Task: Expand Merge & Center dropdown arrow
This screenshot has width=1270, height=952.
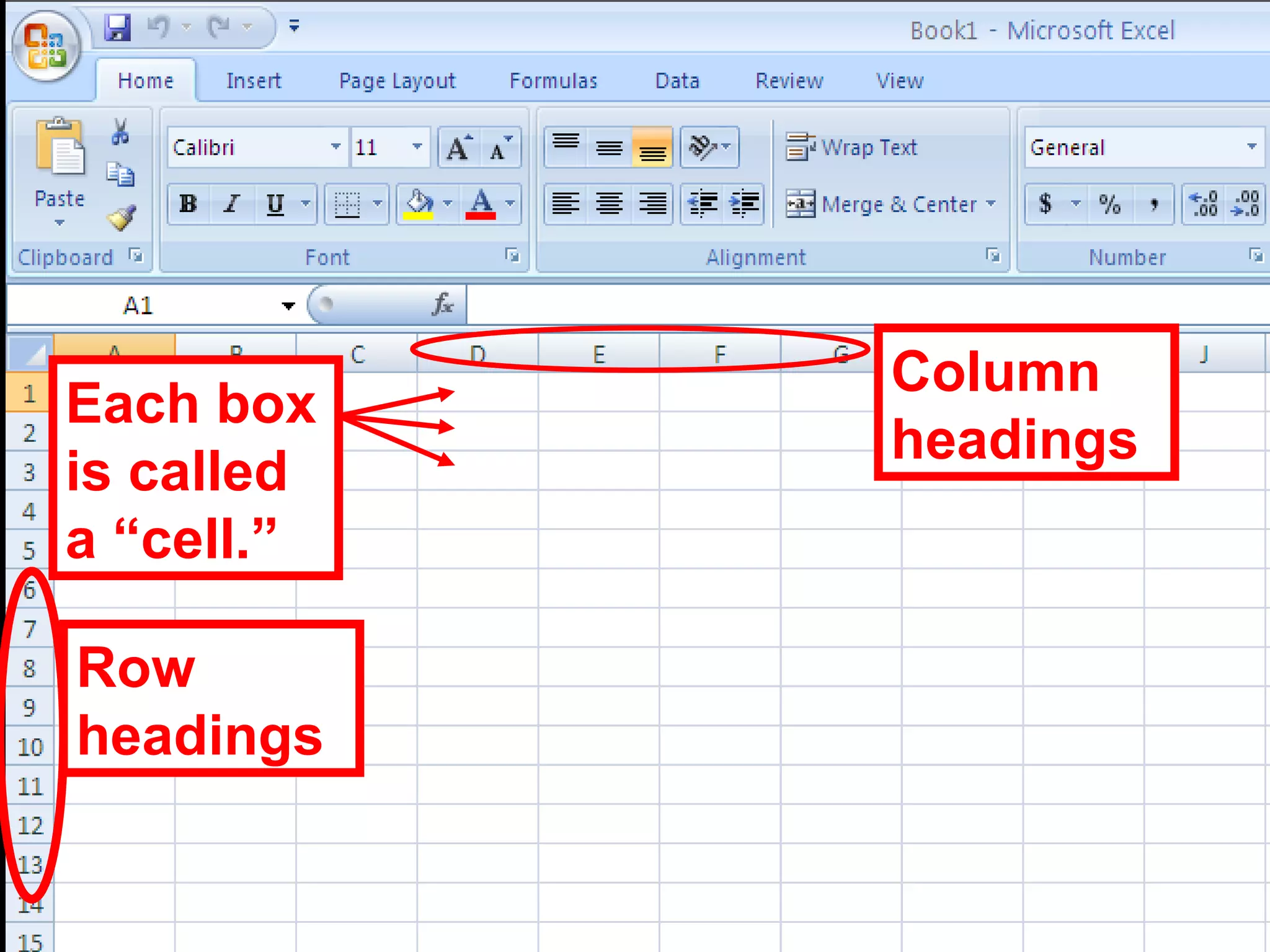Action: [x=991, y=203]
